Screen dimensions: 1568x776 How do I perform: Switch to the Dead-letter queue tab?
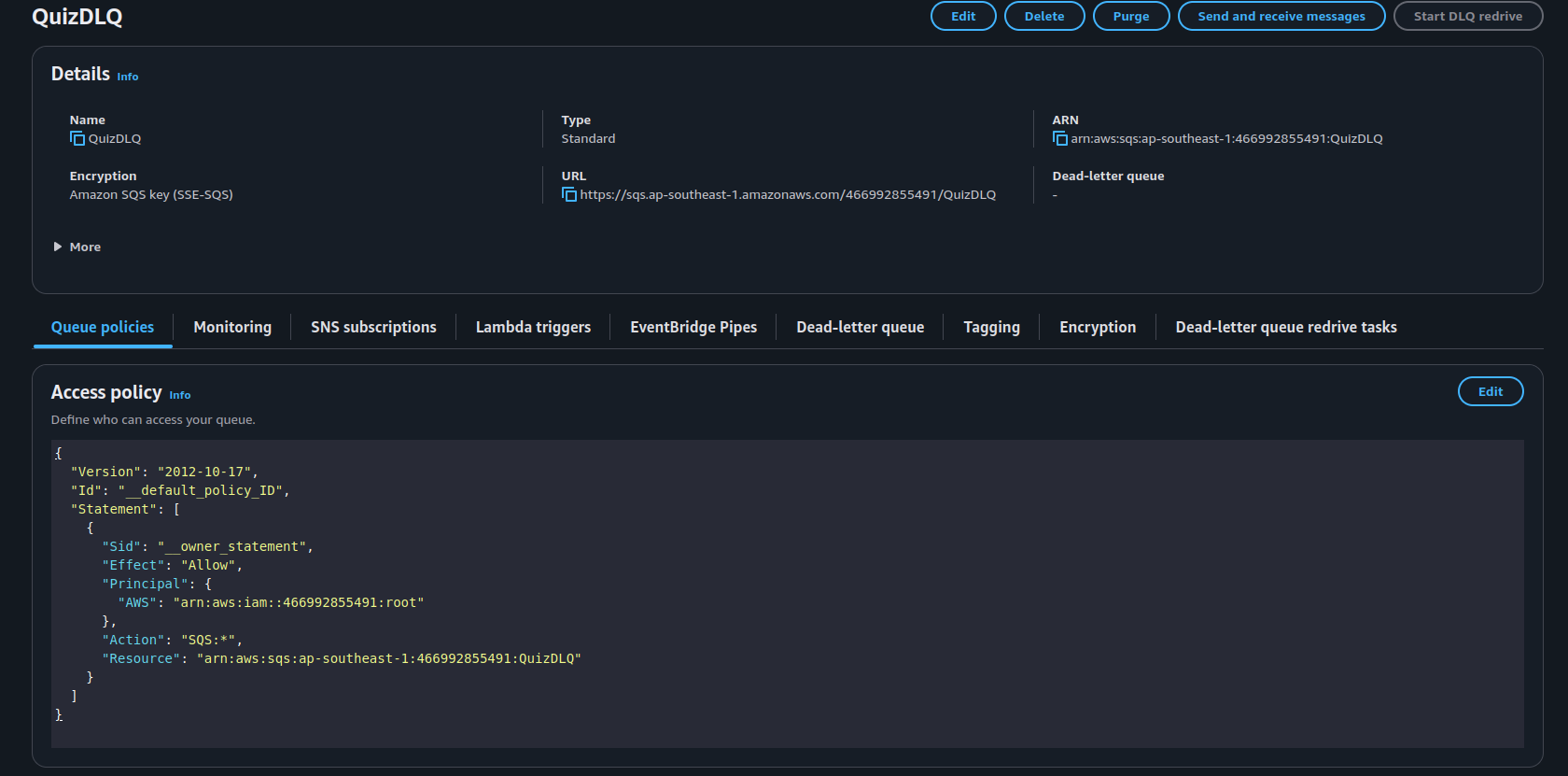pos(860,328)
